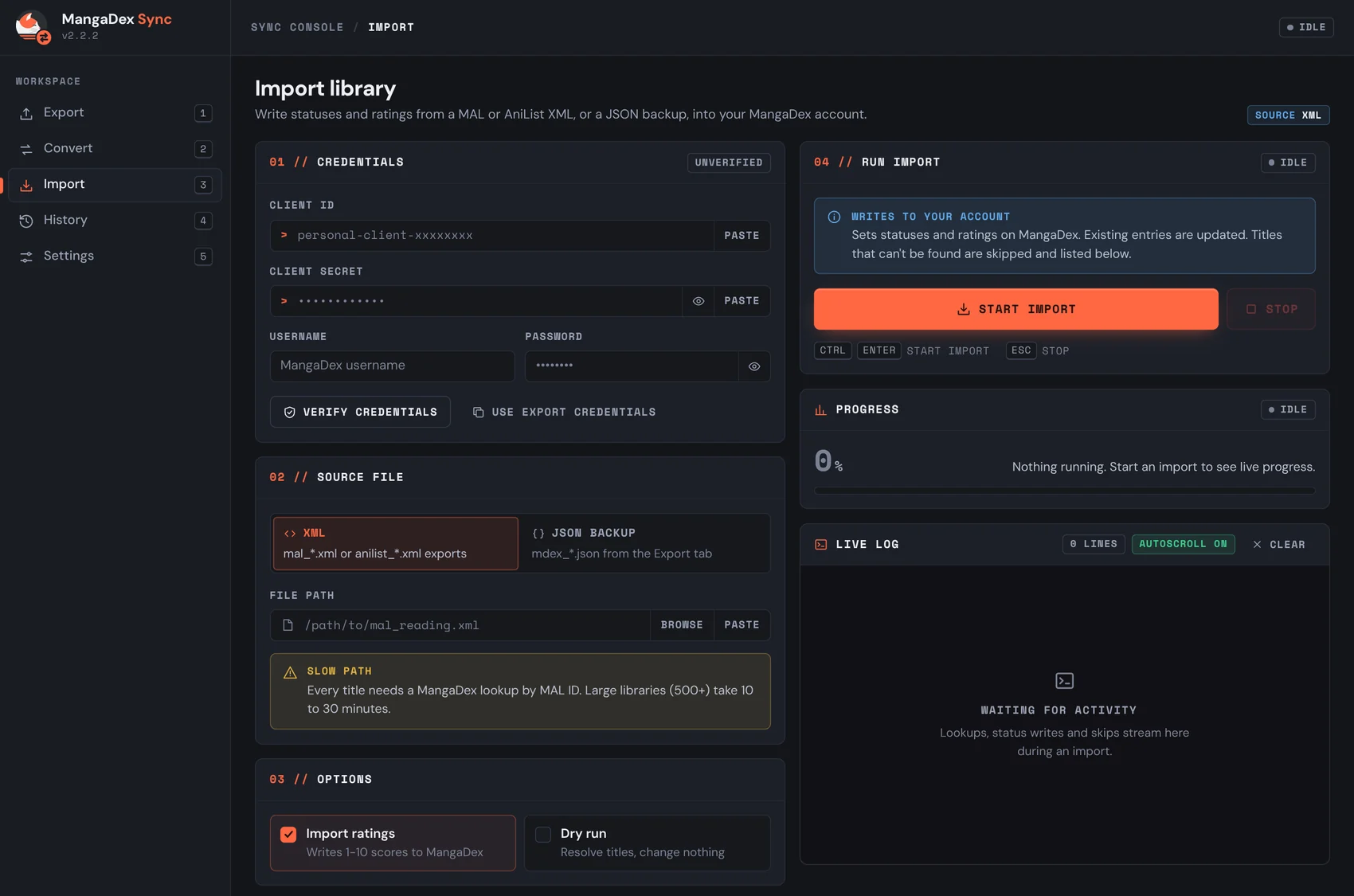Select the XML source file option
This screenshot has width=1354, height=896.
pos(395,543)
